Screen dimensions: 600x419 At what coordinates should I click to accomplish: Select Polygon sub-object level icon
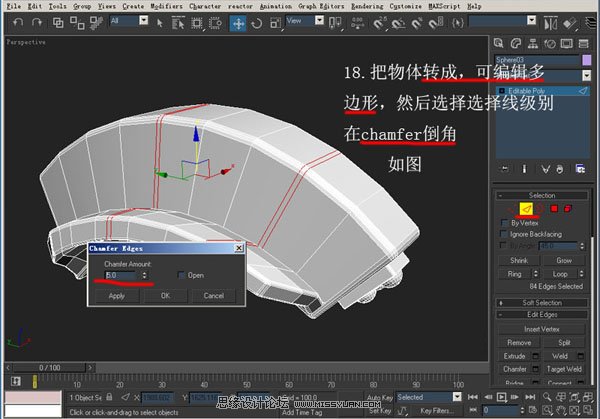coord(554,209)
